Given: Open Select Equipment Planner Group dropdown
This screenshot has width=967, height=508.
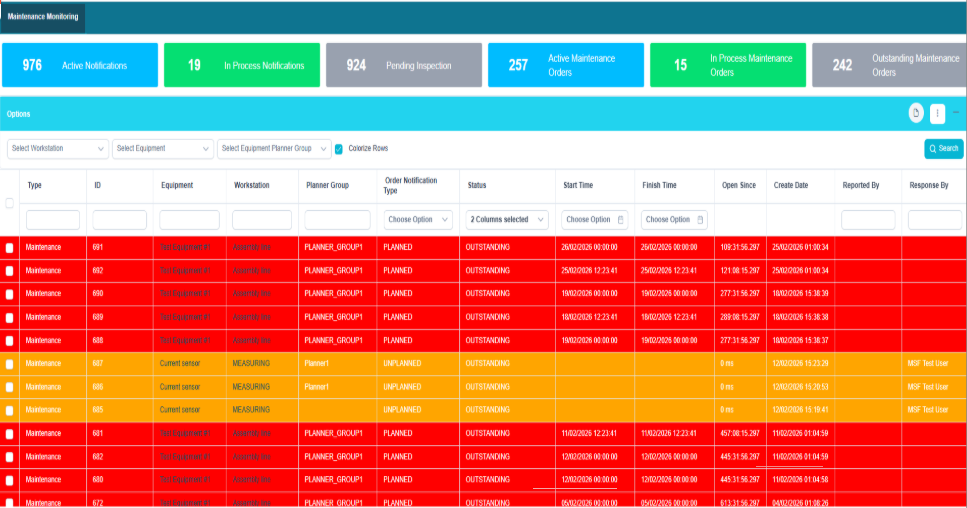Looking at the screenshot, I should pyautogui.click(x=273, y=149).
